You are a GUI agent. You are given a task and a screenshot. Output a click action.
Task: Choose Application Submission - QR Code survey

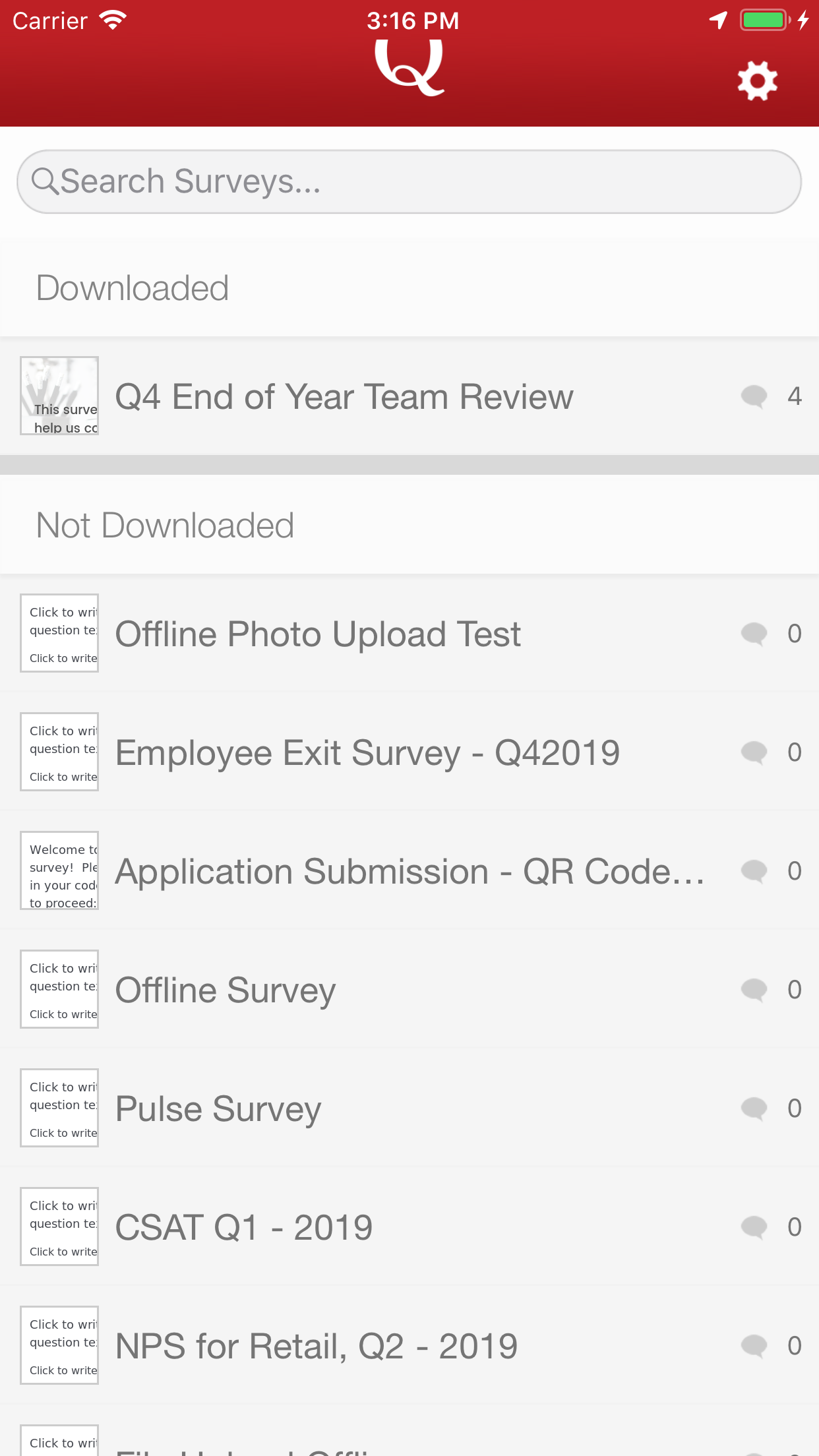(409, 871)
